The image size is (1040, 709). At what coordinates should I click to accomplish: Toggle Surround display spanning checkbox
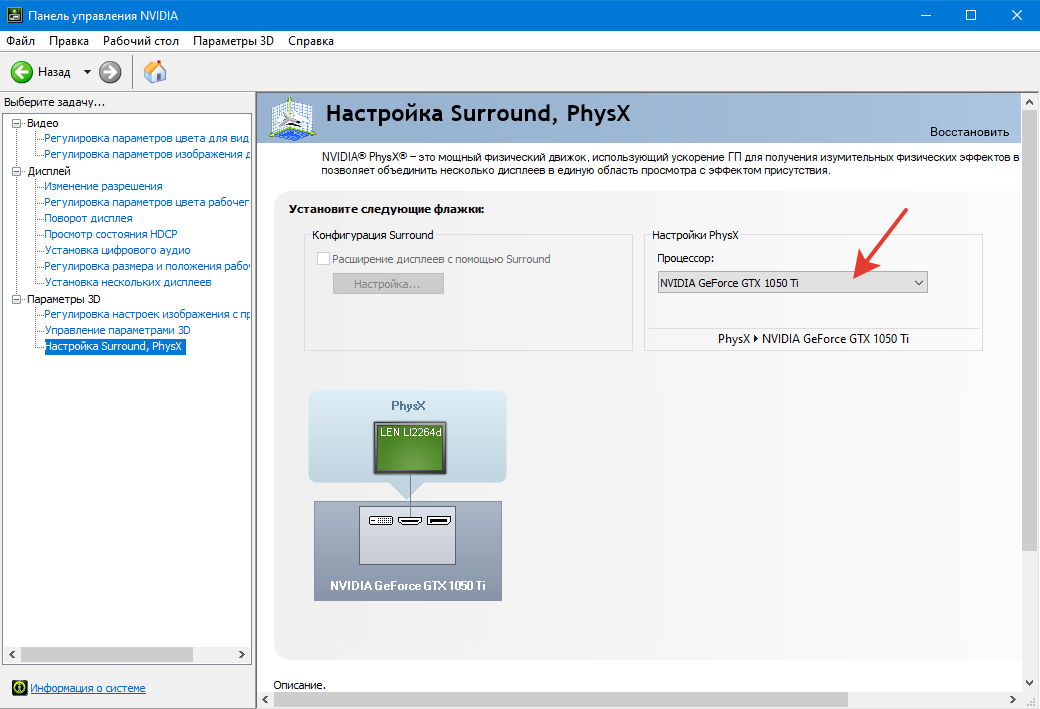tap(324, 259)
